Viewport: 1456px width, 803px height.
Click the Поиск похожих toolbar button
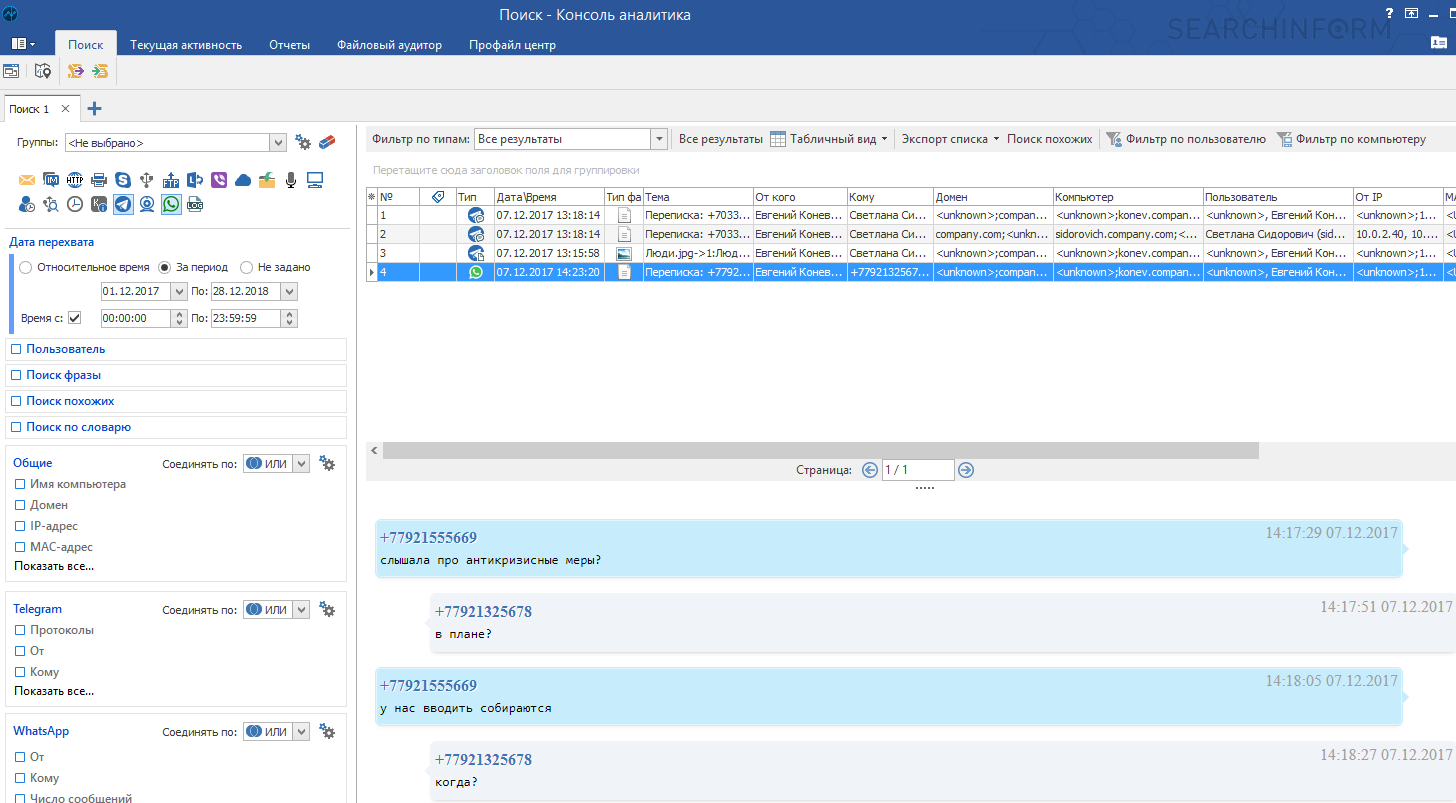[x=1049, y=139]
